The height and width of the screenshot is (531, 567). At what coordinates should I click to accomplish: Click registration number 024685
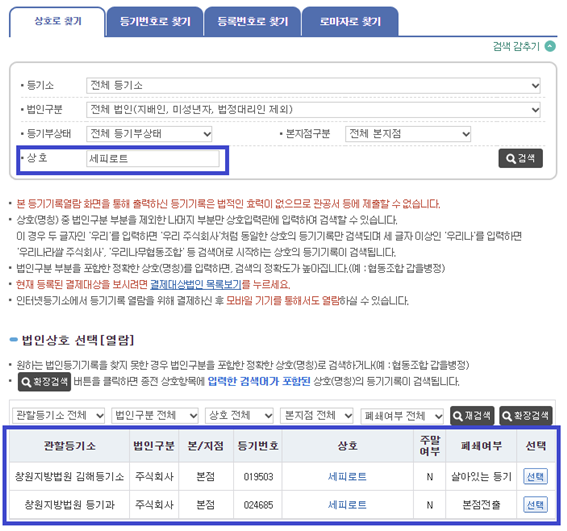pos(258,505)
